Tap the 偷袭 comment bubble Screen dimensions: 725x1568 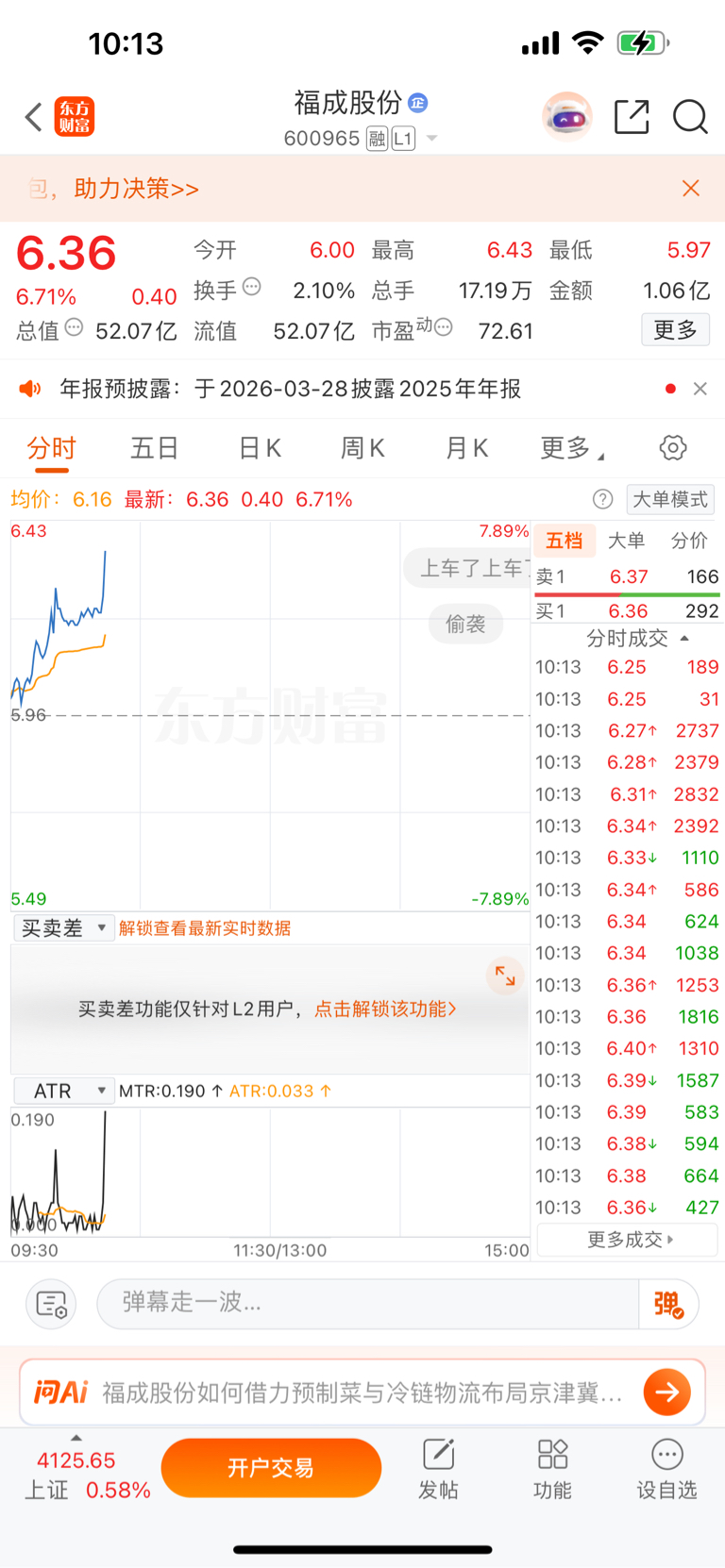click(465, 624)
